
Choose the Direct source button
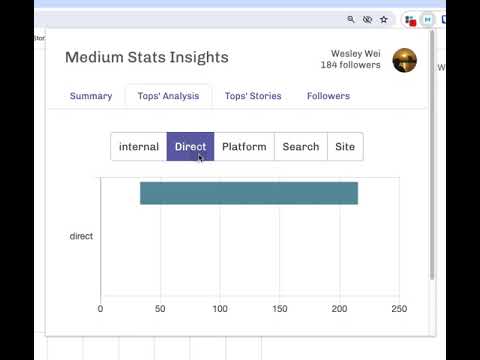pos(190,147)
